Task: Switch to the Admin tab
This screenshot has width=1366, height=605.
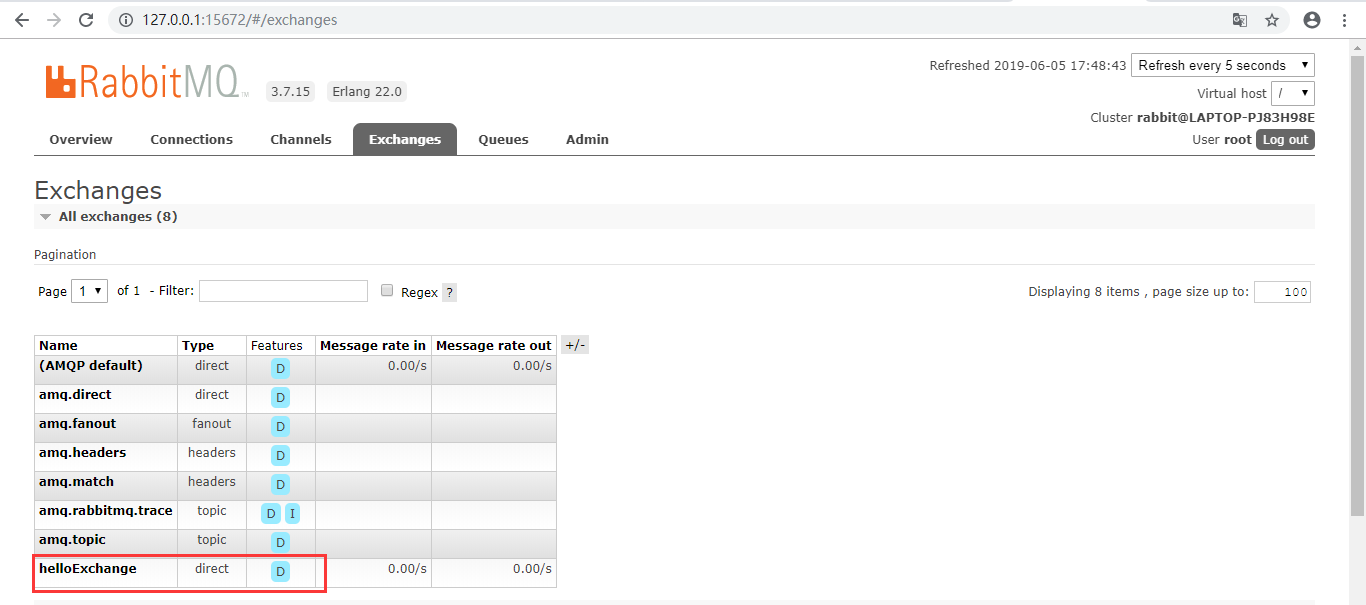Action: [587, 139]
